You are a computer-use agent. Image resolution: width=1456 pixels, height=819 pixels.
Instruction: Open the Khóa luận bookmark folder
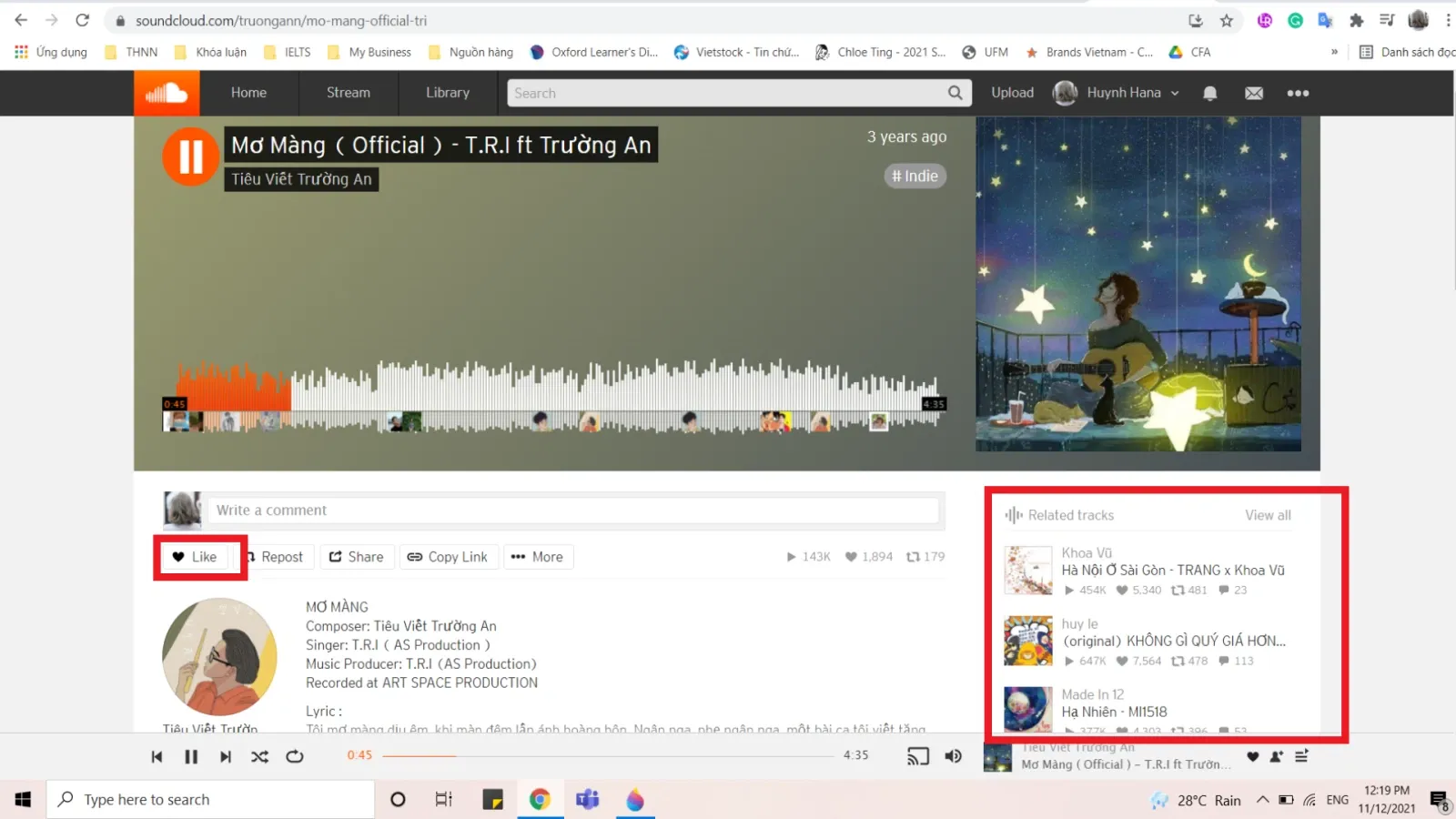pos(211,52)
